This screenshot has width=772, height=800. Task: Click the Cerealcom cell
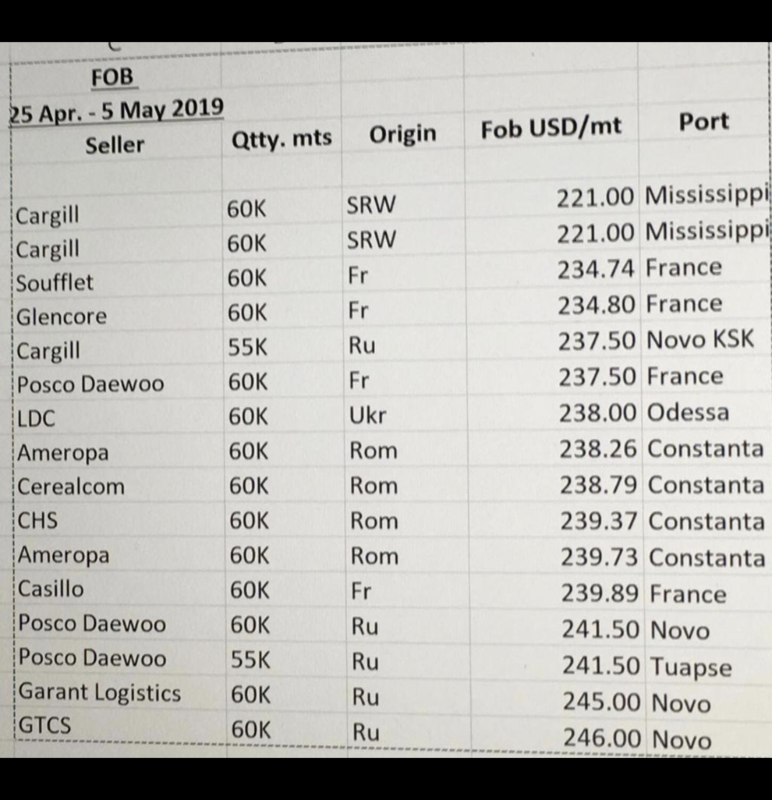click(x=67, y=486)
